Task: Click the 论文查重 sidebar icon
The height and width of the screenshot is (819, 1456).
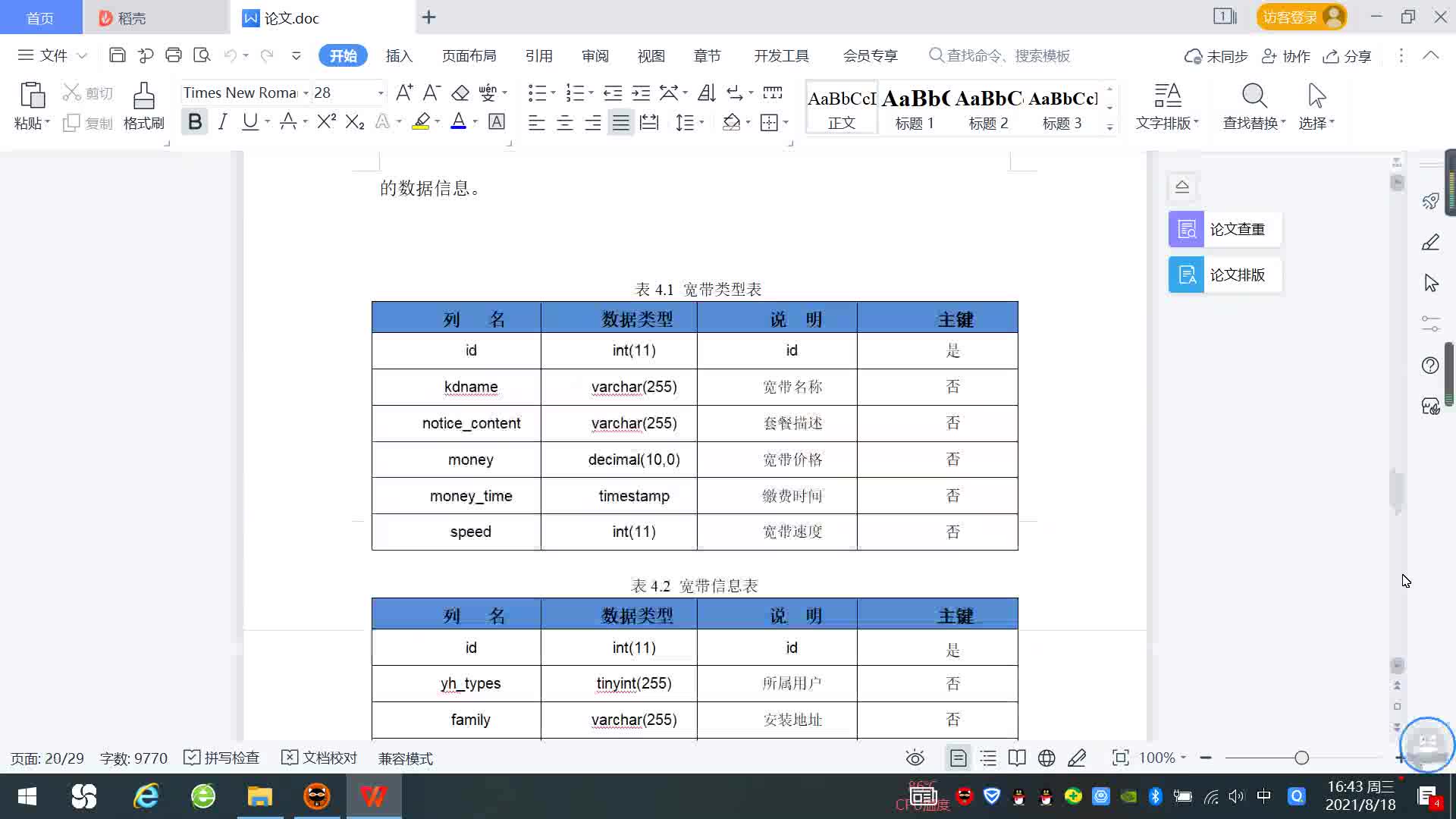Action: tap(1186, 229)
